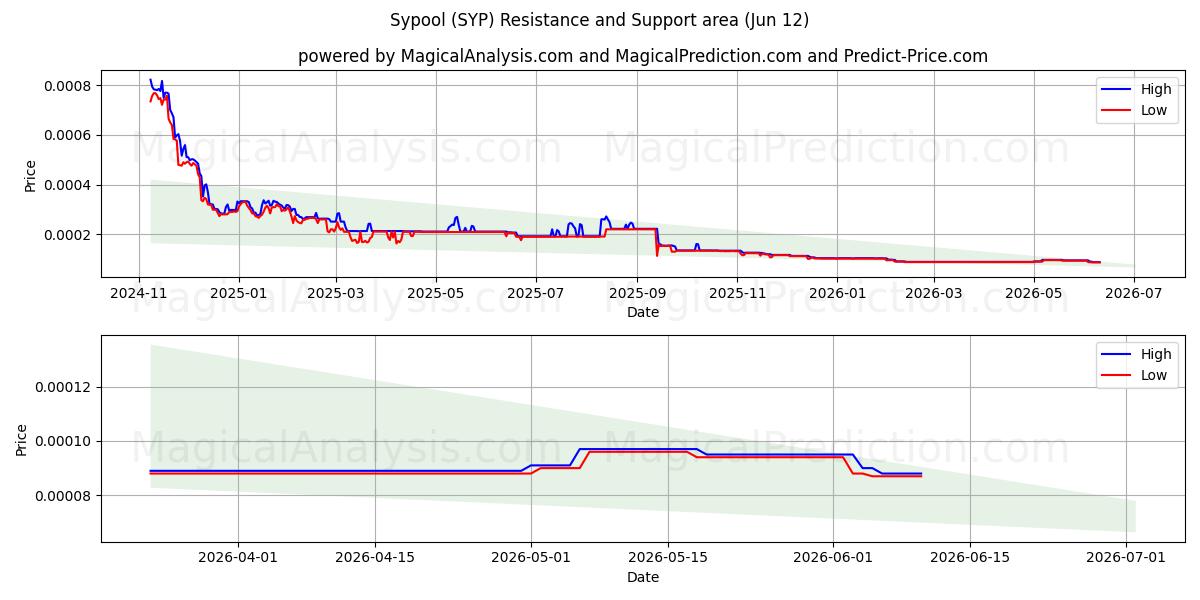This screenshot has width=1200, height=600.
Task: Click 'Low' in the bottom chart legend
Action: pos(1154,375)
